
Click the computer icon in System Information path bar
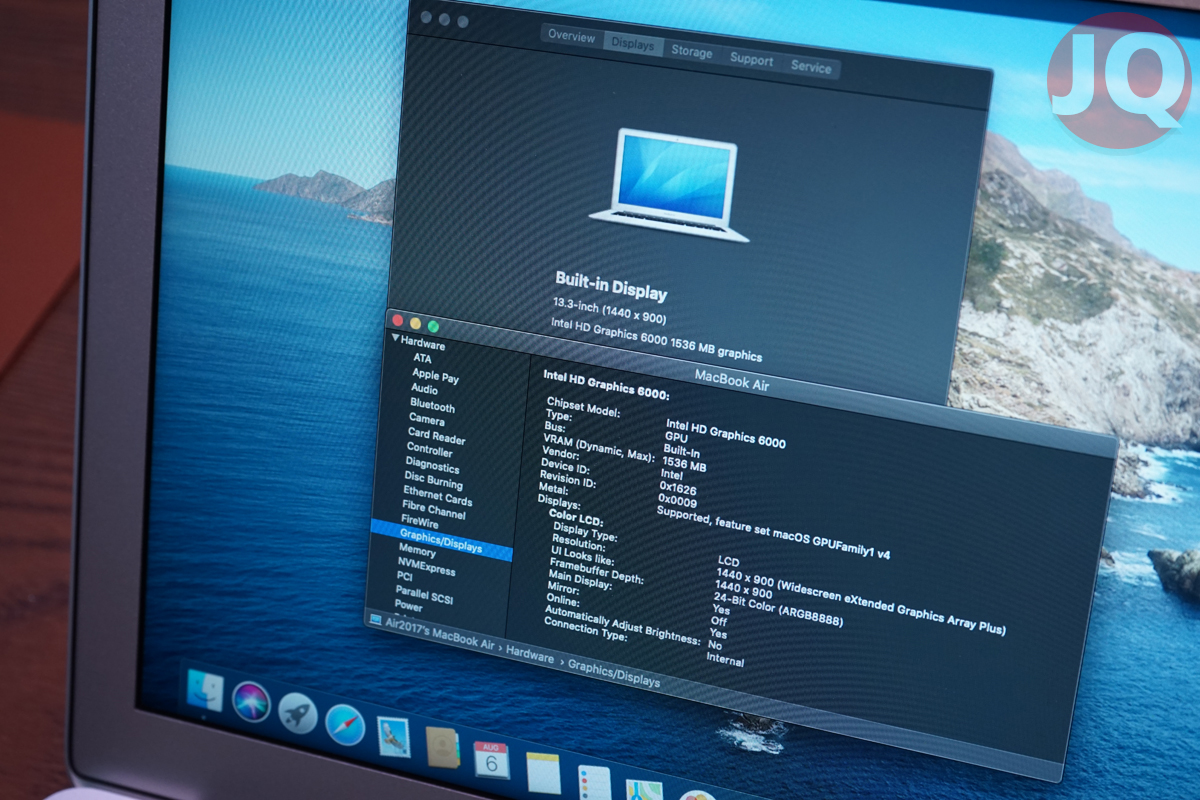click(376, 620)
